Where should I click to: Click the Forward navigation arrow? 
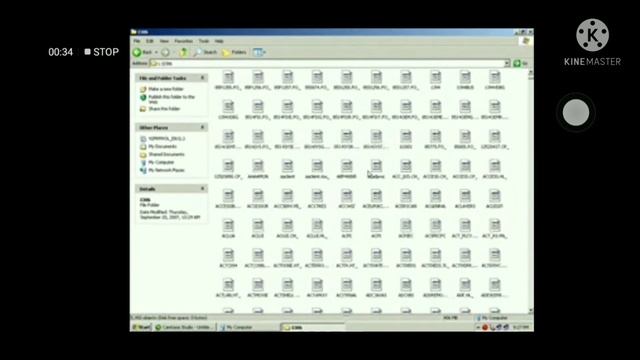(x=165, y=52)
